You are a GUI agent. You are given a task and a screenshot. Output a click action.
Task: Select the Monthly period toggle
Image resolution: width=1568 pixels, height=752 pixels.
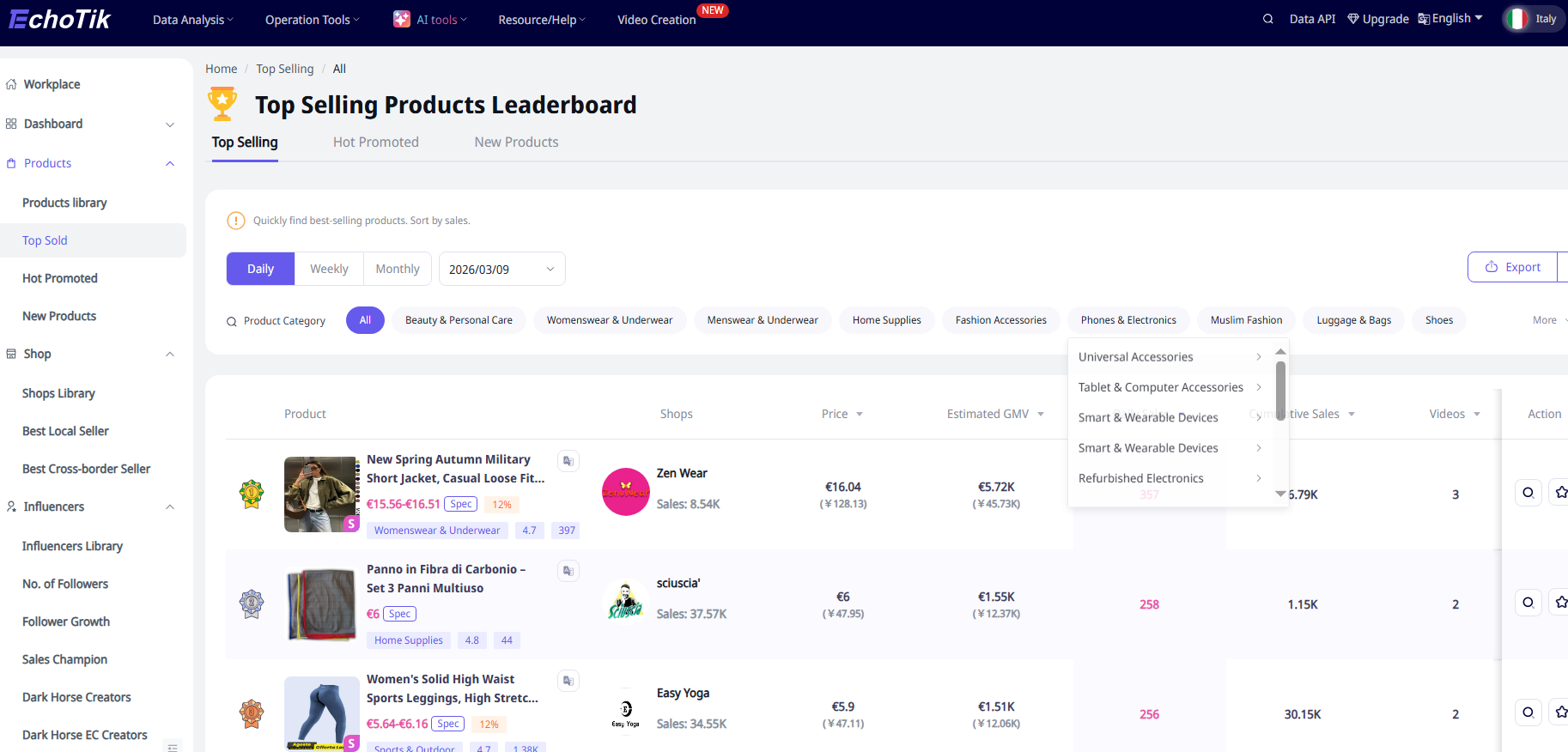[x=398, y=269]
